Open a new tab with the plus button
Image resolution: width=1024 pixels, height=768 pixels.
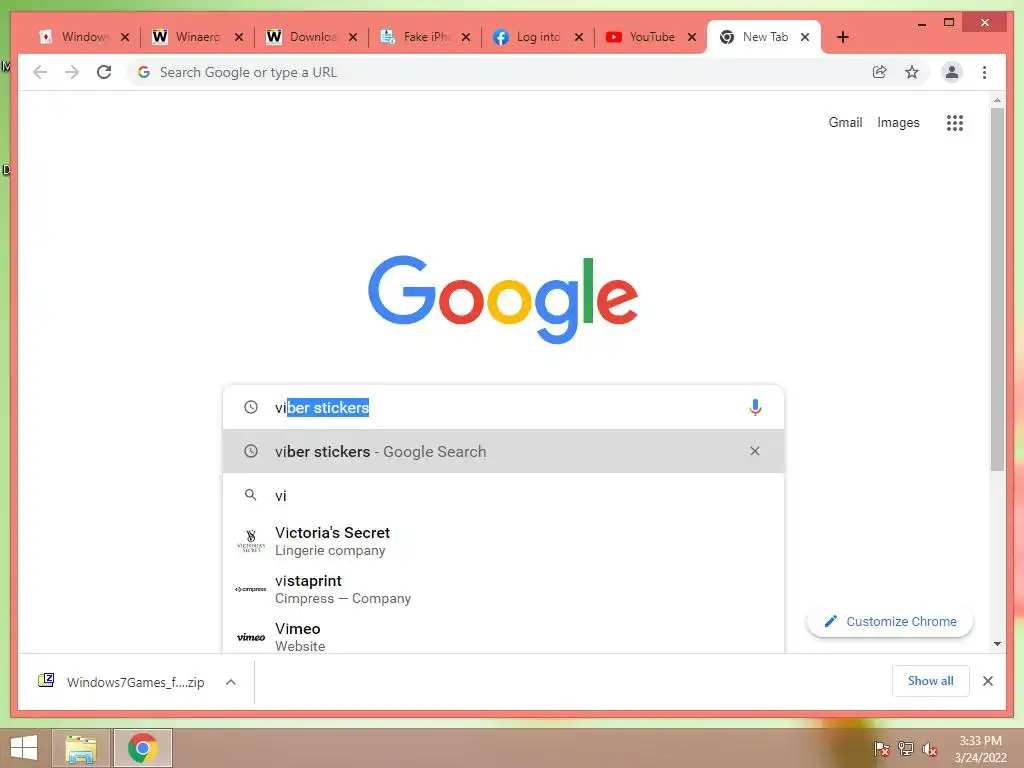pyautogui.click(x=842, y=37)
